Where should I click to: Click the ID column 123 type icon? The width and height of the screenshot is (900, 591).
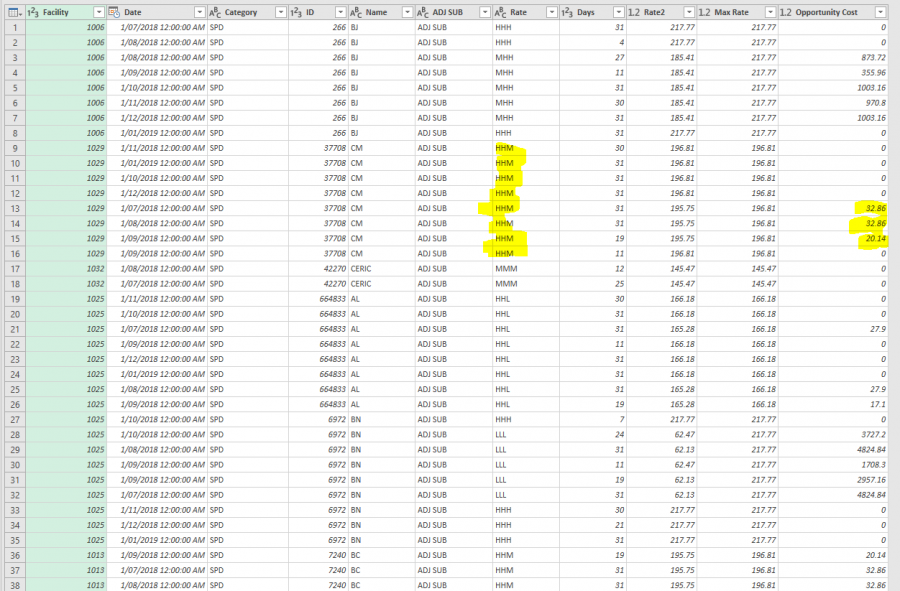296,12
